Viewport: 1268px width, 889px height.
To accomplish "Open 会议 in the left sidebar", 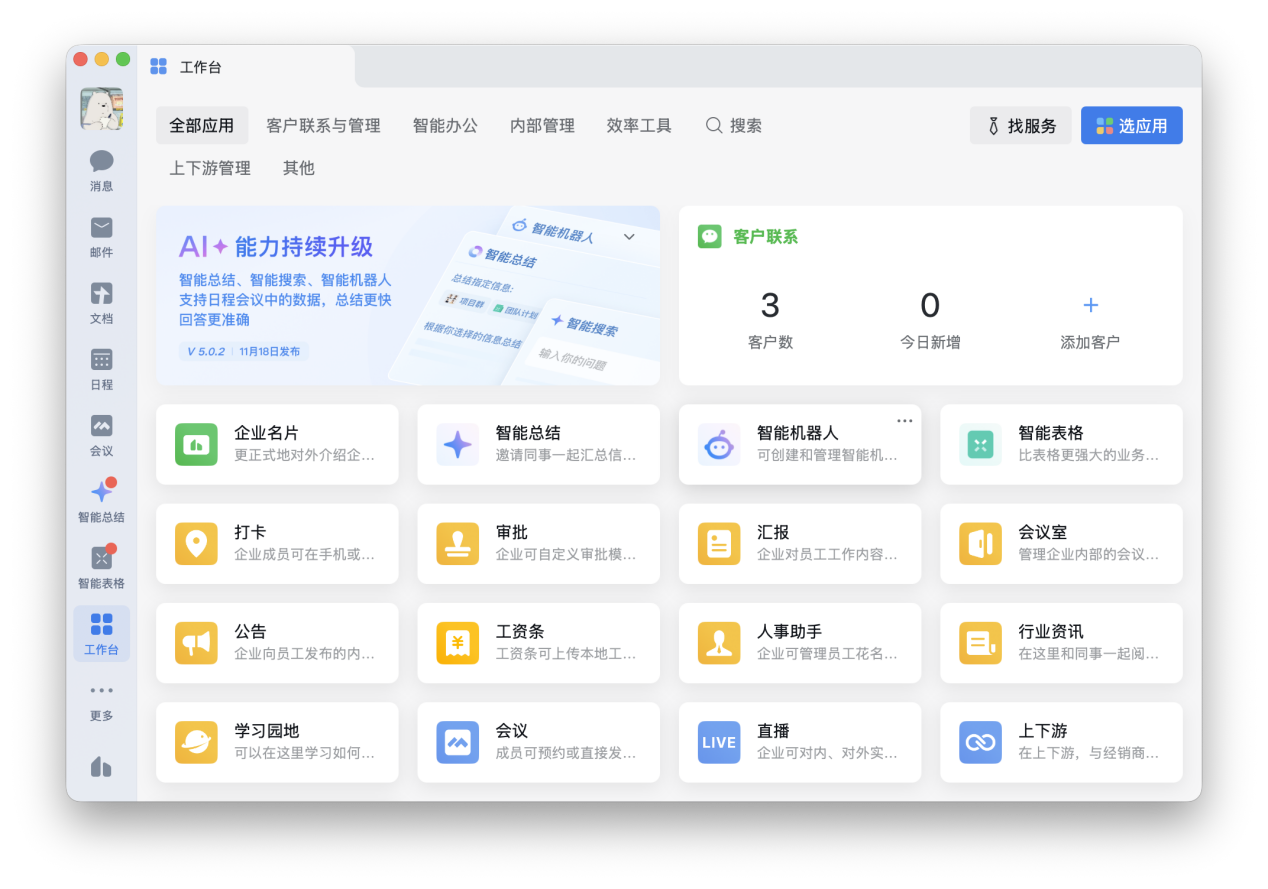I will tap(101, 434).
